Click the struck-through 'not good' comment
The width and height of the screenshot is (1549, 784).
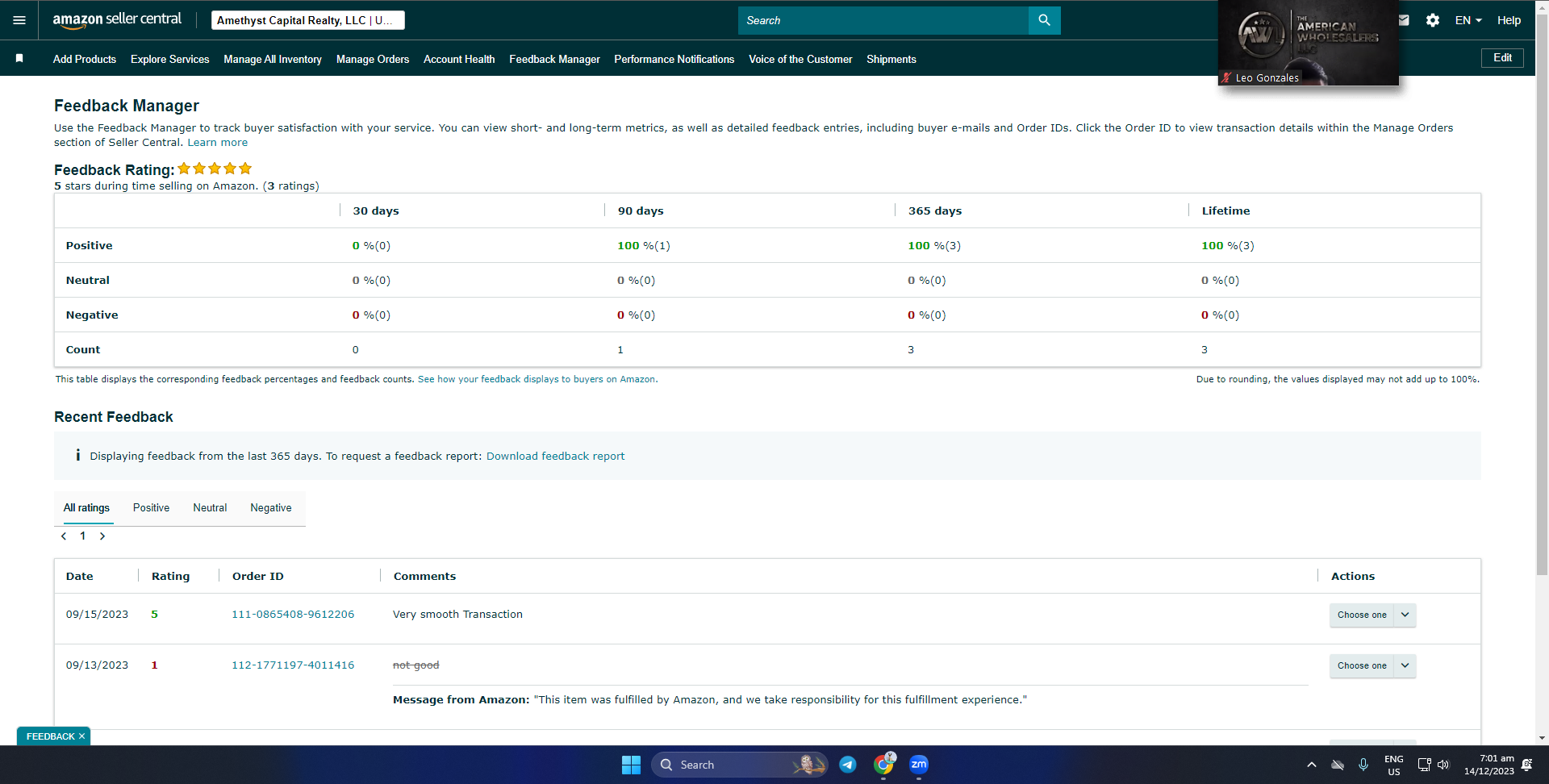tap(416, 665)
